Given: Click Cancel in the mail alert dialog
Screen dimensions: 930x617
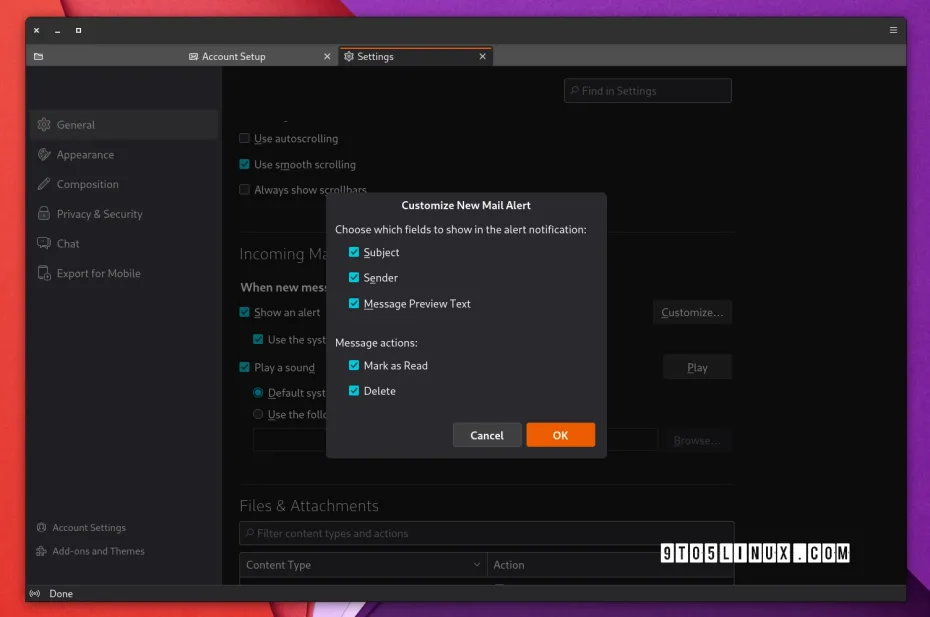Looking at the screenshot, I should pos(487,435).
